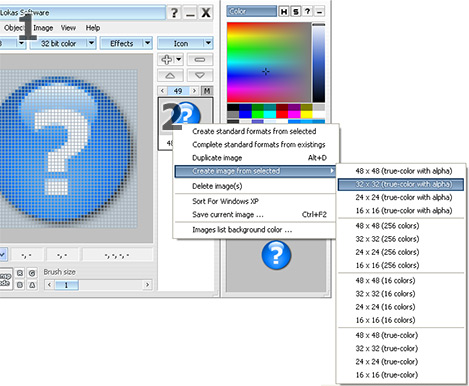
Task: Select 16 x 16 (true-color)
Action: (x=401, y=375)
